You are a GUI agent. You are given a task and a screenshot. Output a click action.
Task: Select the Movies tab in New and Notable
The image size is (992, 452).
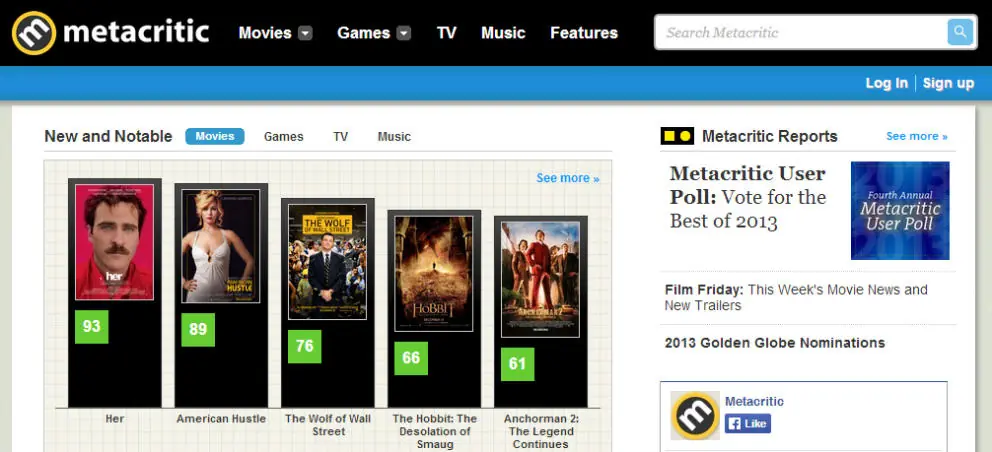(x=214, y=136)
